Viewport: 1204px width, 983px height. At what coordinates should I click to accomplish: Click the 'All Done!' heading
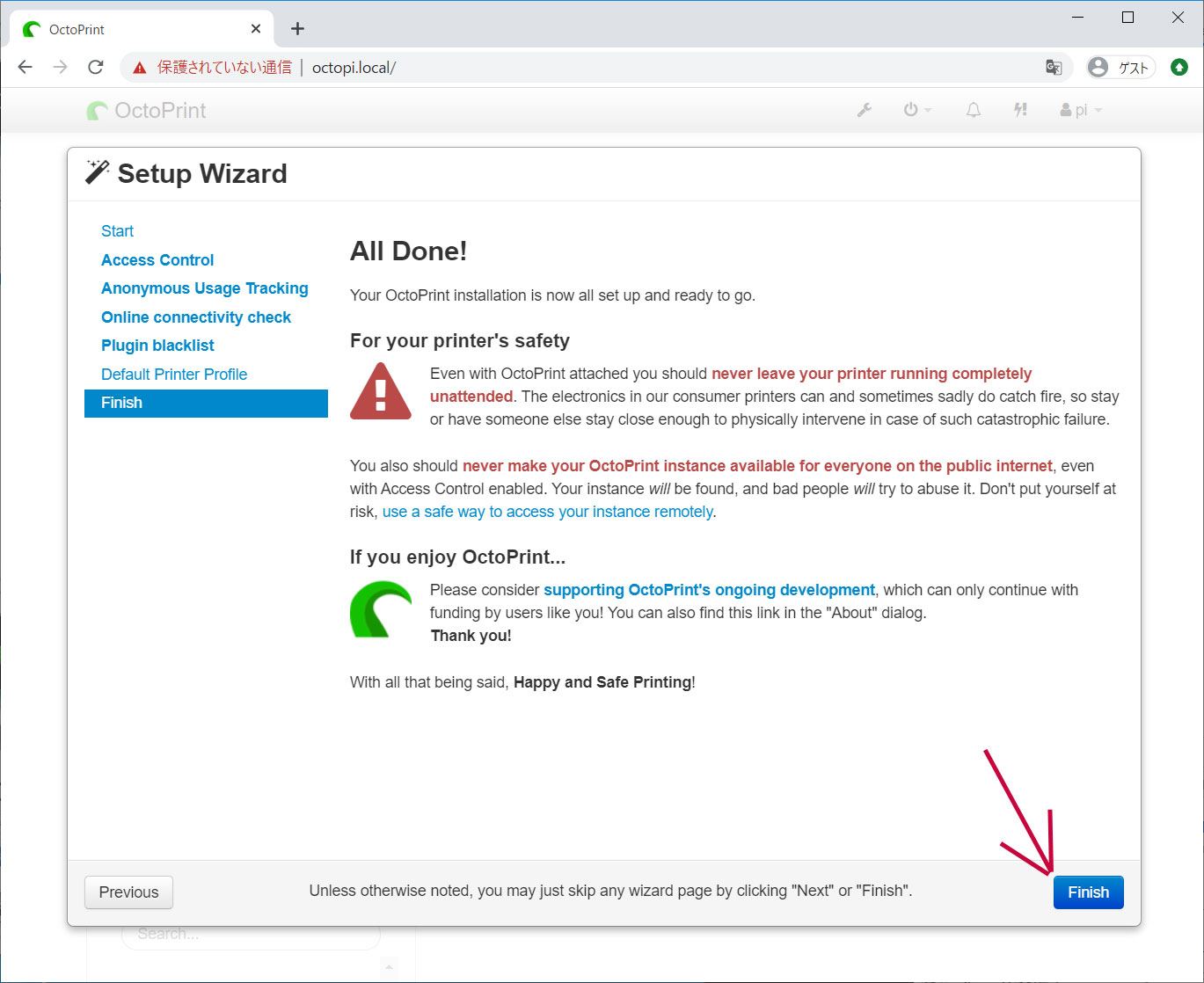(x=408, y=251)
